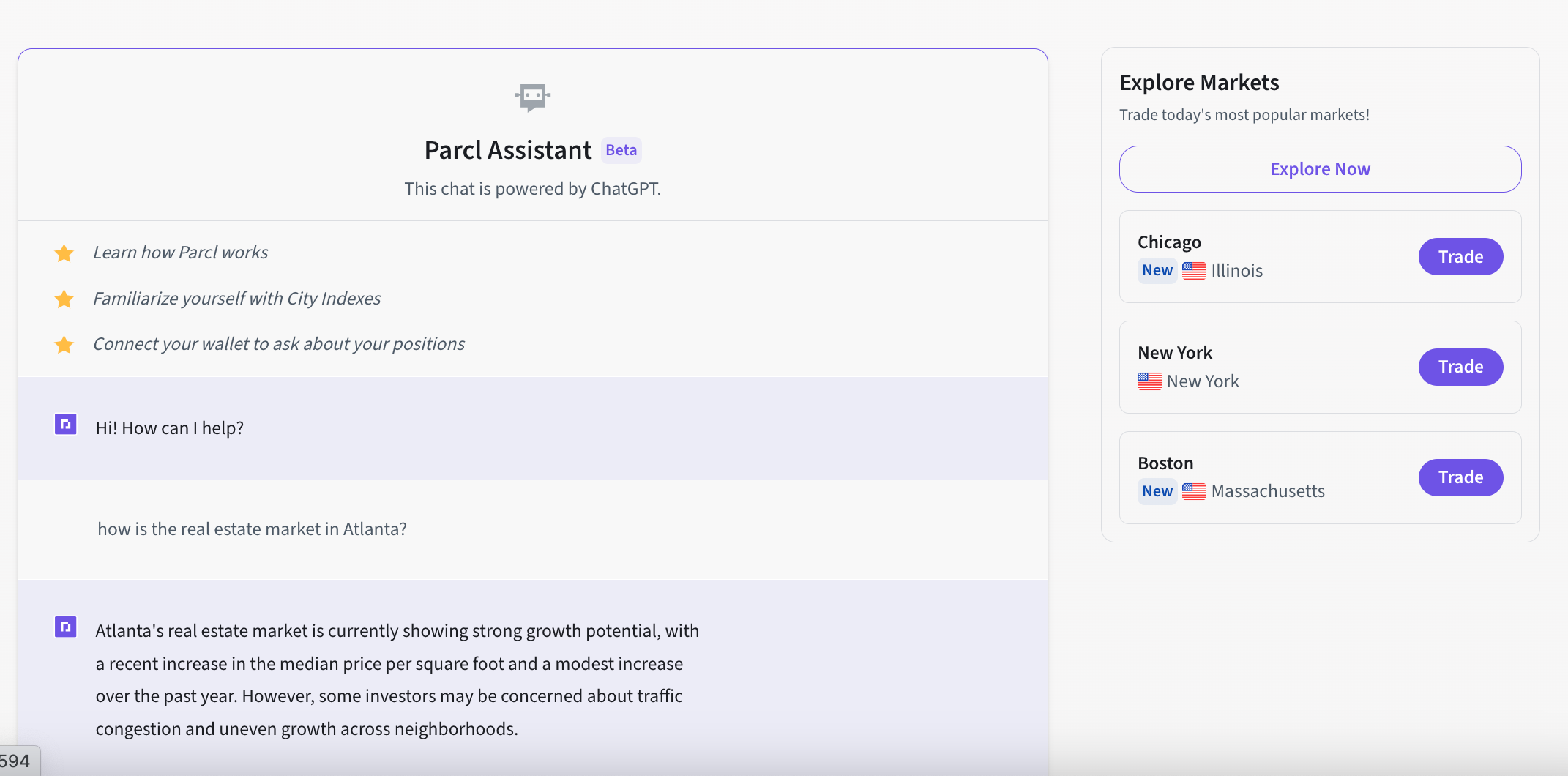The image size is (1568, 776).
Task: Click the user question about Atlanta real estate
Action: coord(252,529)
